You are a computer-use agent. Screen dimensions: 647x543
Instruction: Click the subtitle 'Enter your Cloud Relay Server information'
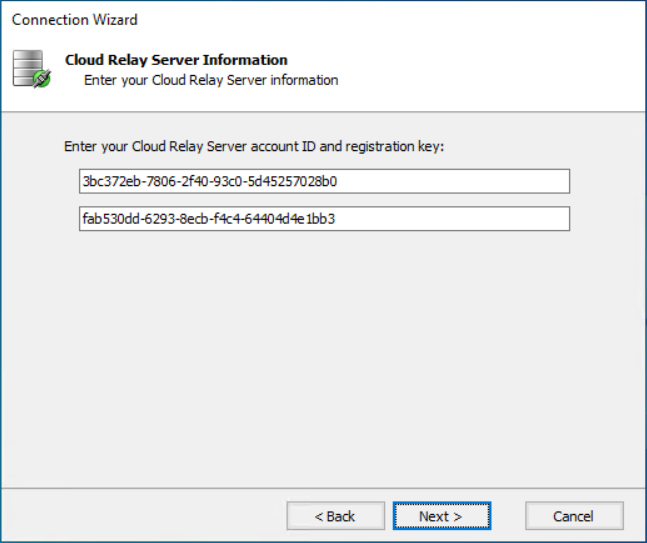(211, 80)
